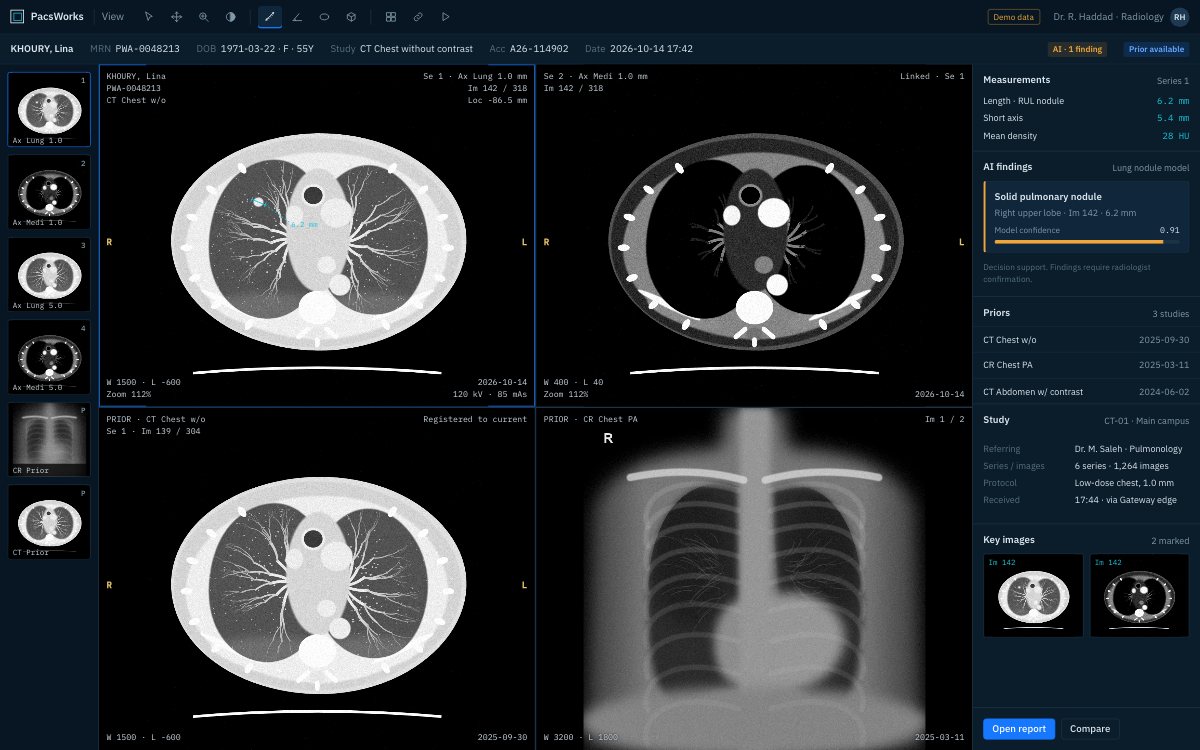Screen dimensions: 1200x750
Task: Click the Demo data badge
Action: [x=1014, y=17]
